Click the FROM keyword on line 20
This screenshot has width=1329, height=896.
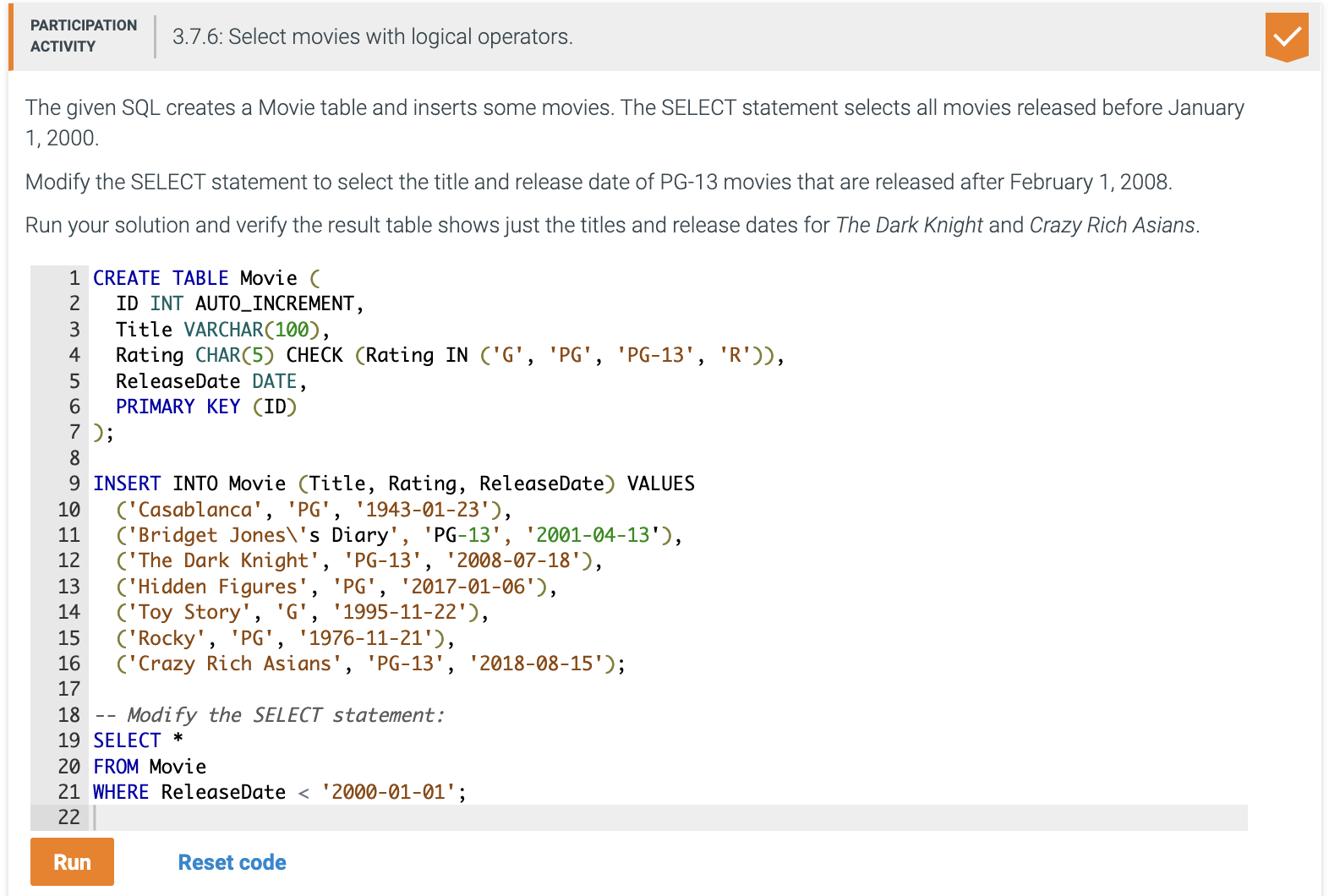[x=116, y=767]
